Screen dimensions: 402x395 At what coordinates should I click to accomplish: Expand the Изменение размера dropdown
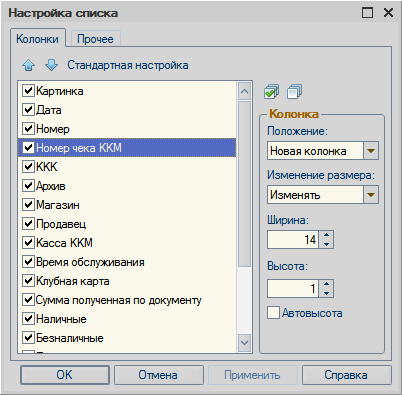371,195
